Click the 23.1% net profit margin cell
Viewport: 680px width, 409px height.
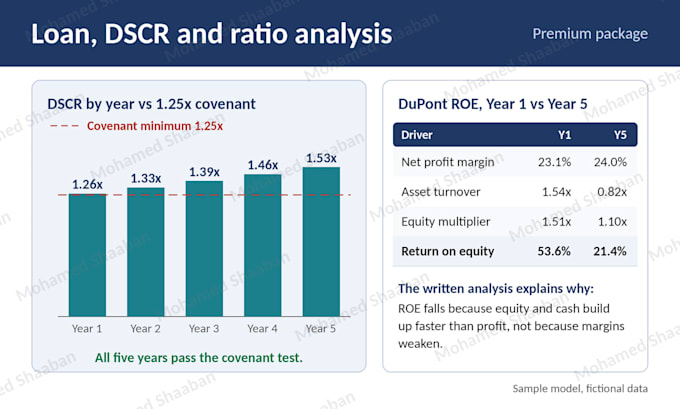point(554,162)
